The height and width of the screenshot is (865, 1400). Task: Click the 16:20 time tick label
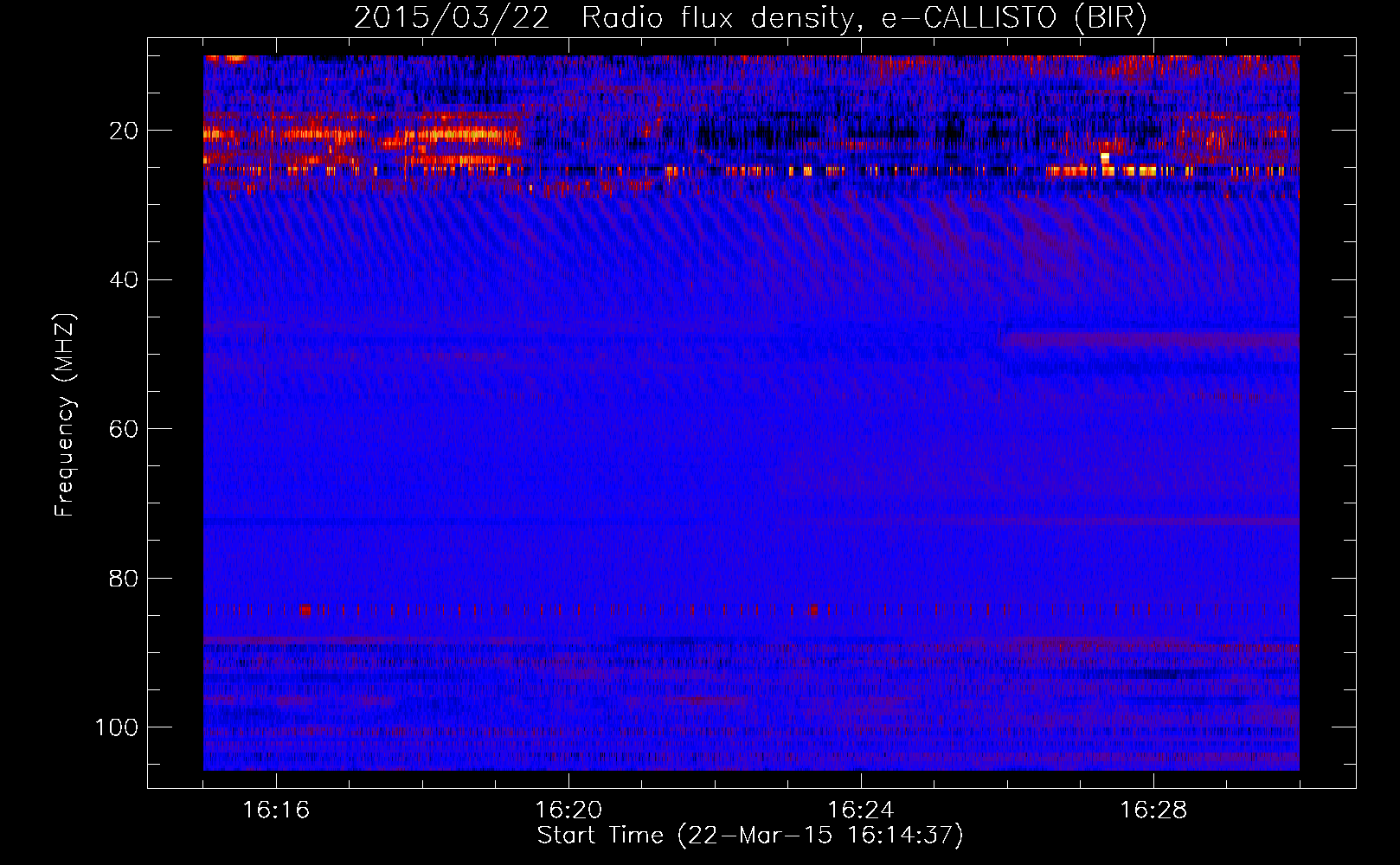coord(568,811)
